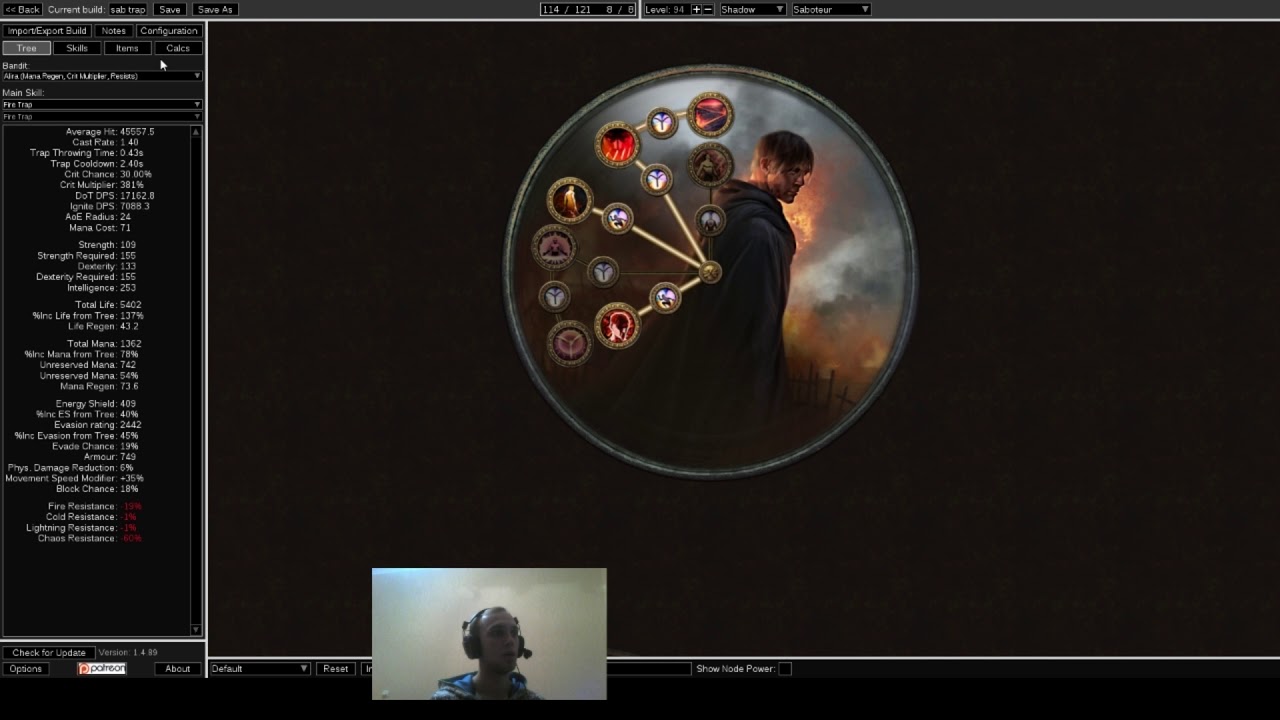Image resolution: width=1280 pixels, height=720 pixels.
Task: Select the dim three-pronged symbol notable node
Action: tap(569, 344)
